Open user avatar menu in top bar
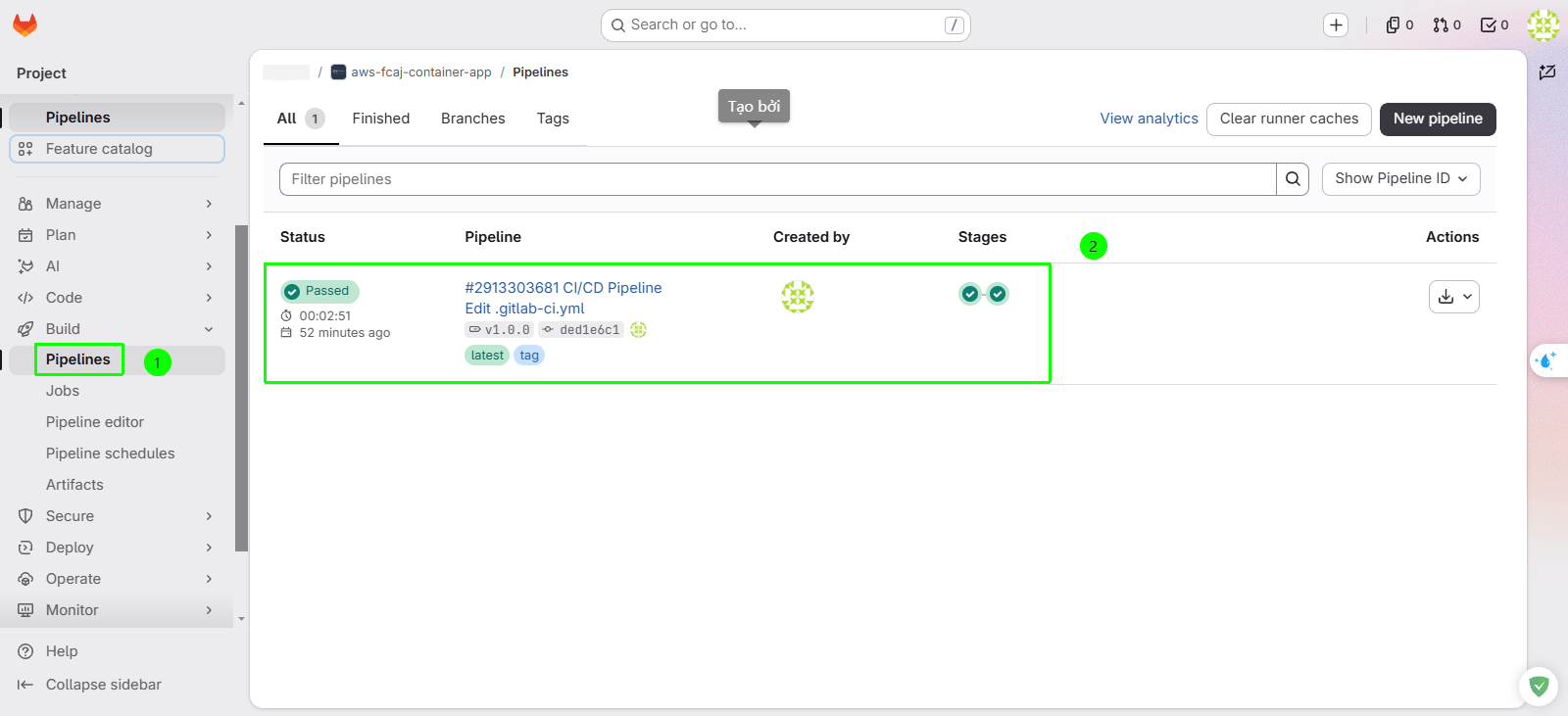 1543,24
